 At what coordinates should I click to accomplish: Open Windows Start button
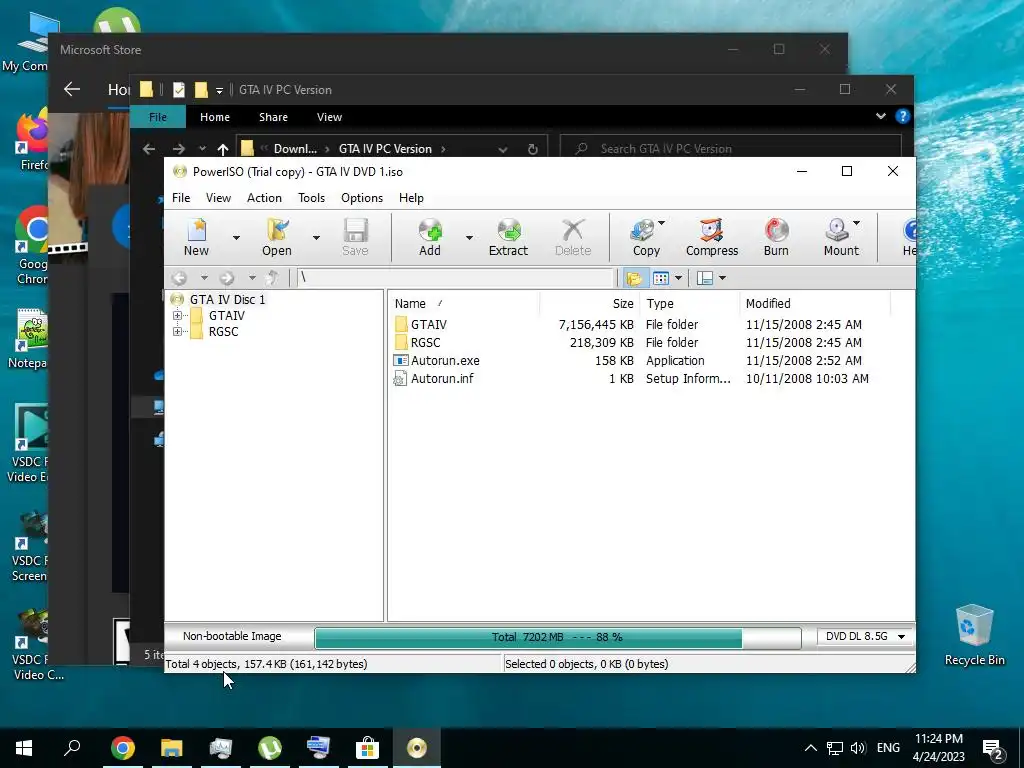click(24, 748)
